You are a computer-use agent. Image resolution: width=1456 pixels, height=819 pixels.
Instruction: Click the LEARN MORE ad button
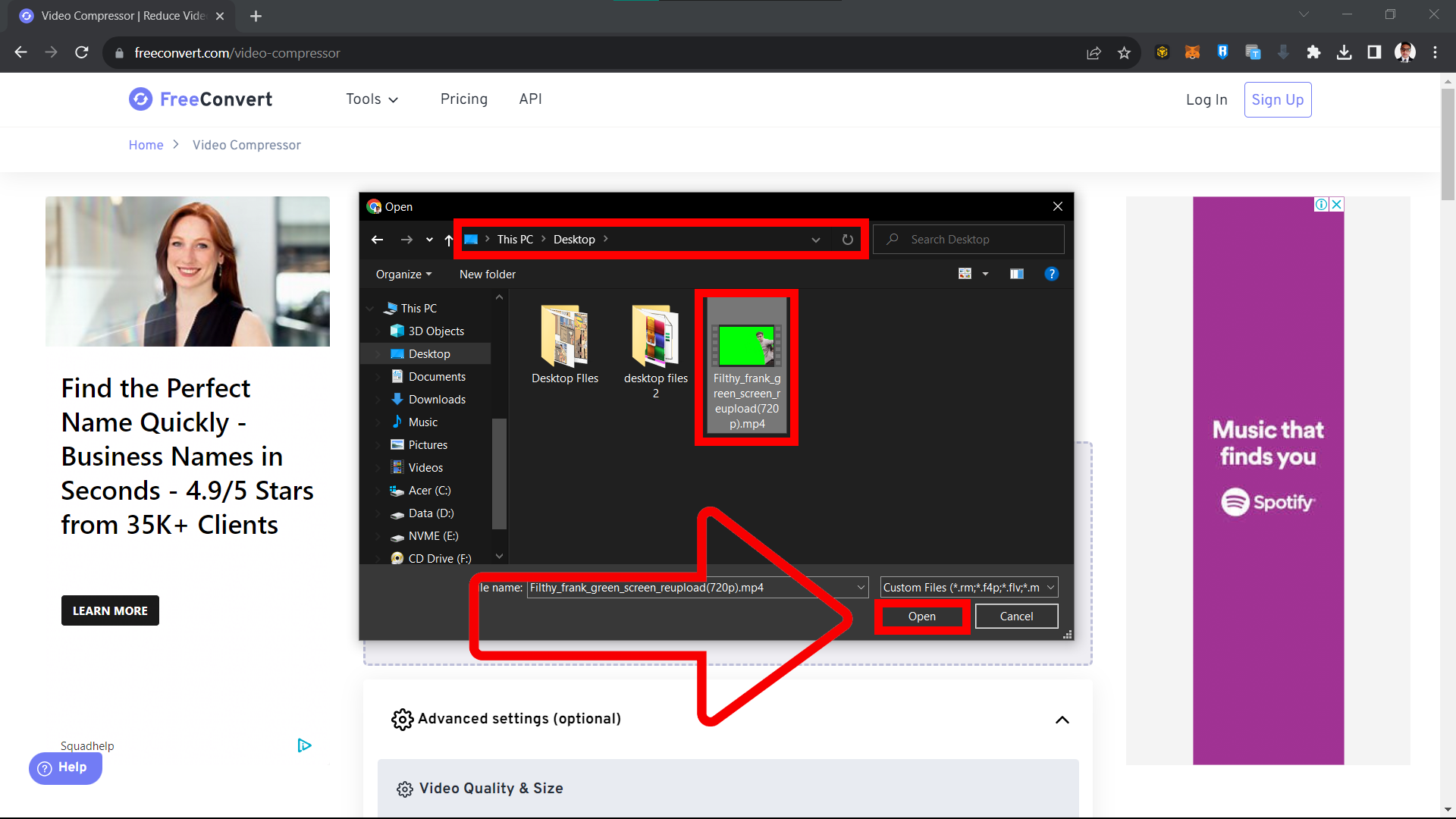109,610
